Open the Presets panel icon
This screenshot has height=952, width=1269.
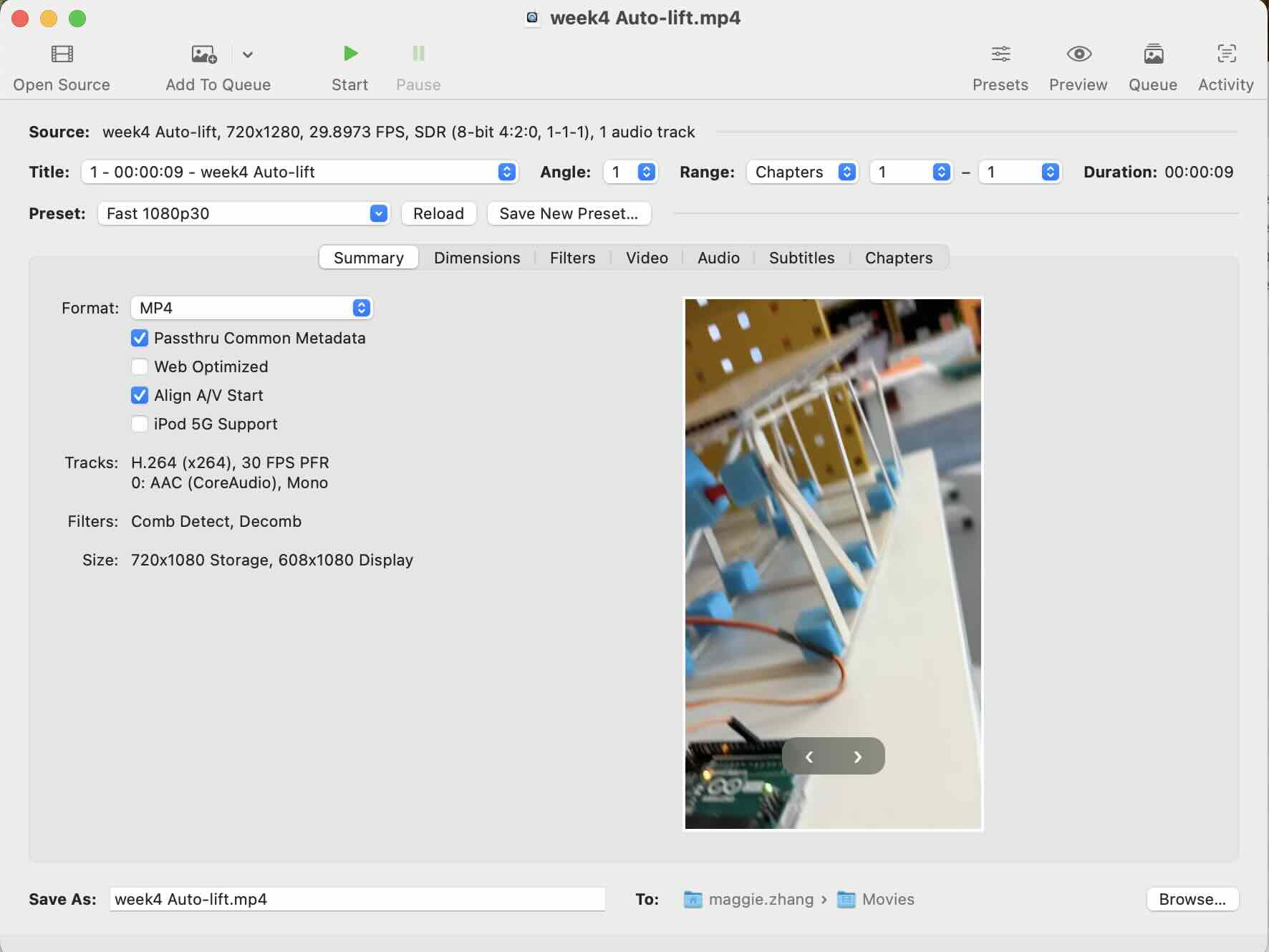[1000, 54]
